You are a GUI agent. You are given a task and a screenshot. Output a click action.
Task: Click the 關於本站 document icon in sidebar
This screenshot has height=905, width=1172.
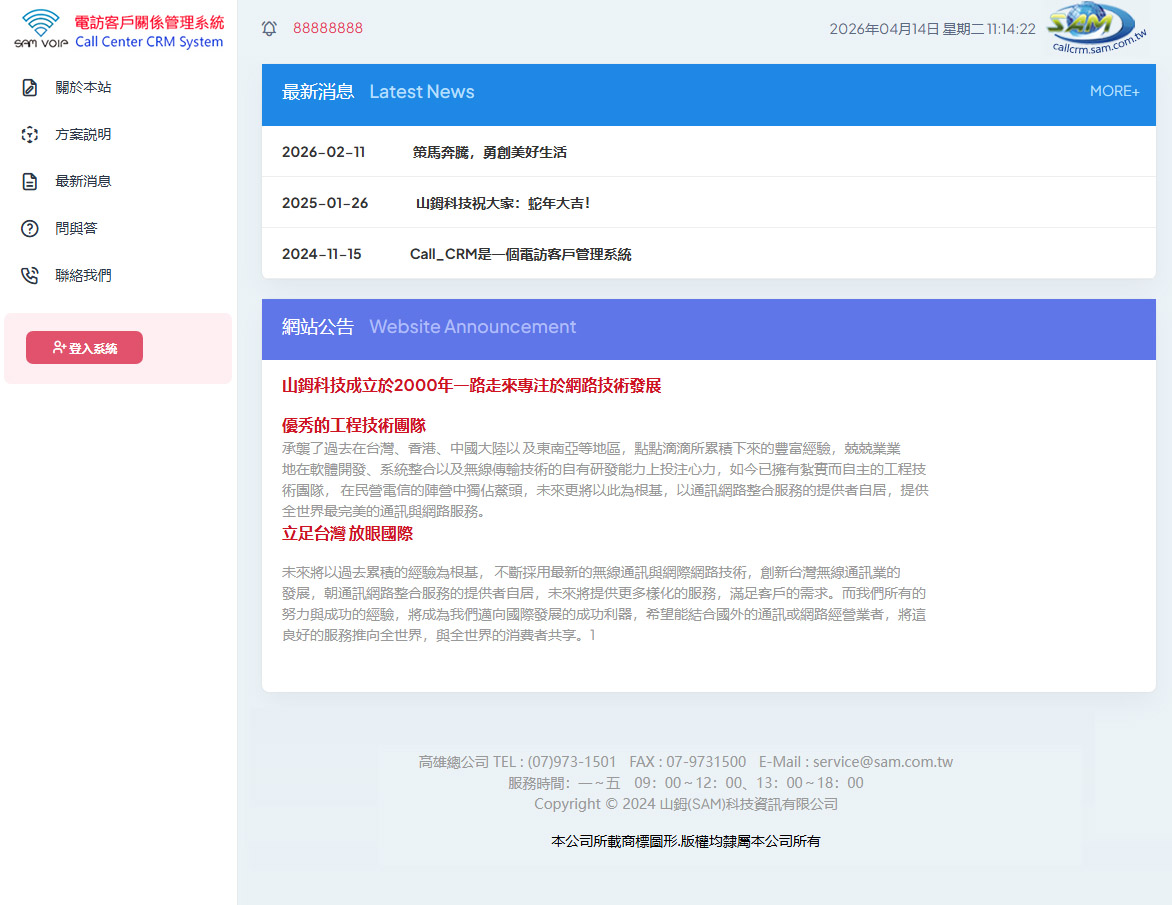click(30, 88)
